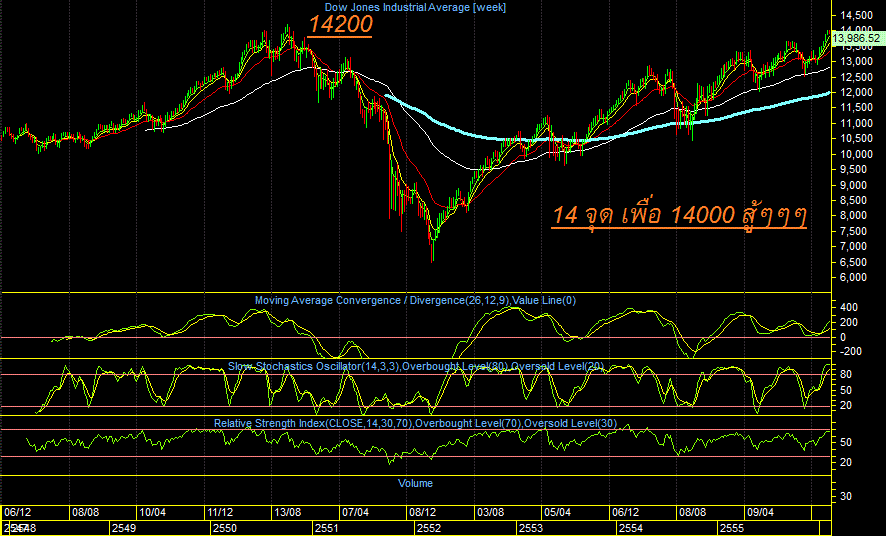The image size is (886, 536).
Task: Select the 11/12 date label
Action: click(220, 513)
